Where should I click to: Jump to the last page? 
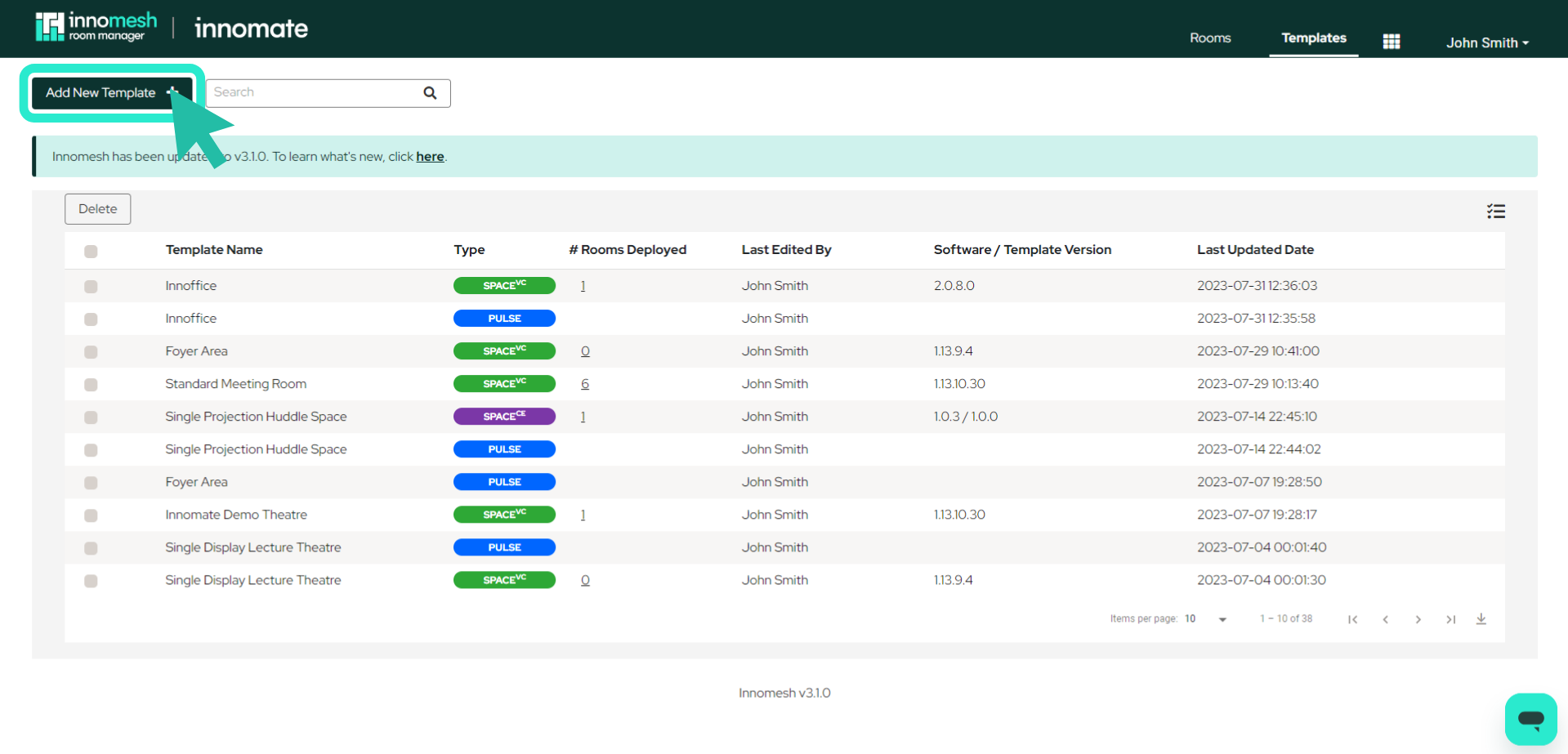click(1450, 619)
